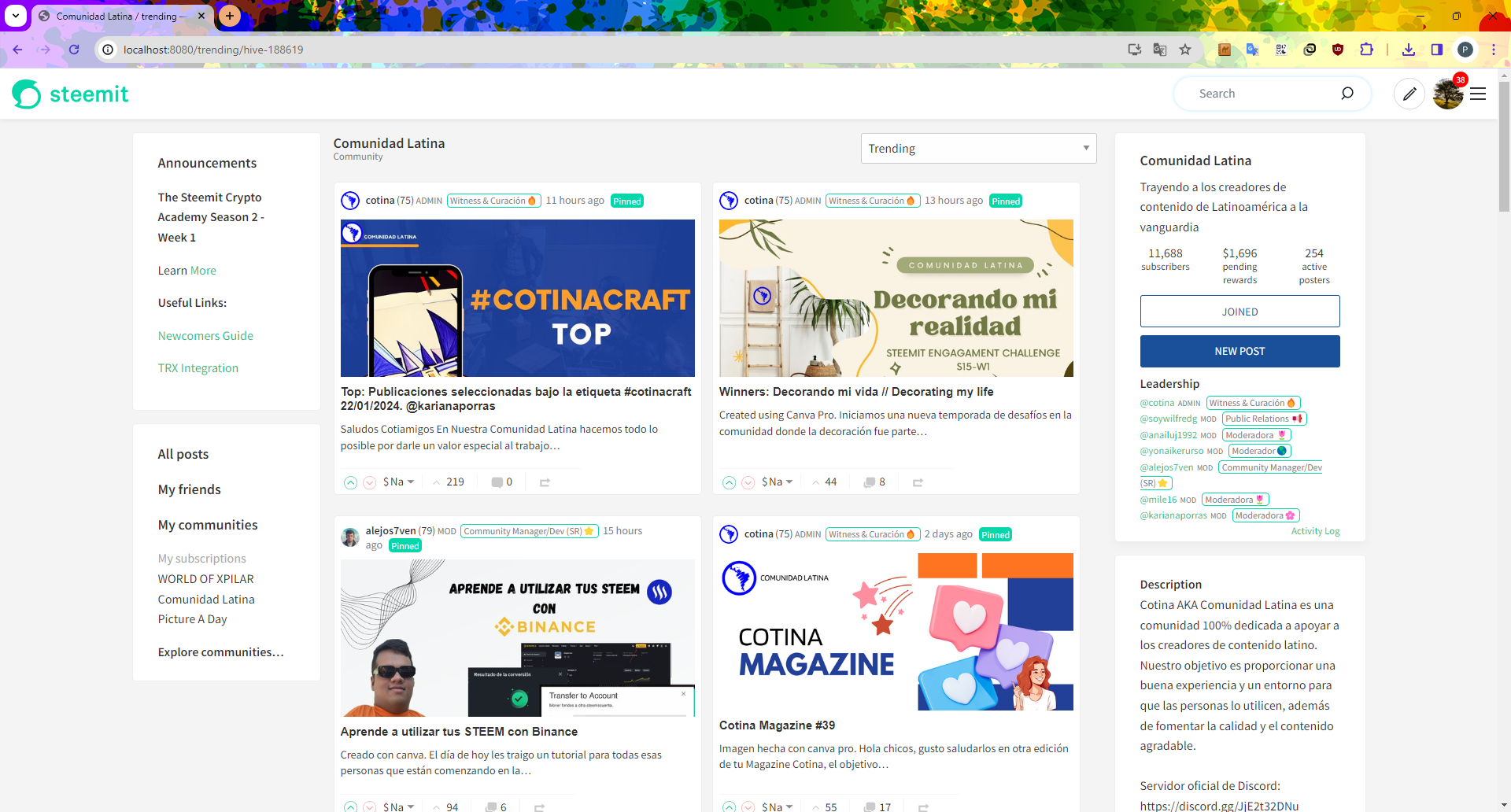Open the browser extensions puzzle icon

[x=1366, y=50]
